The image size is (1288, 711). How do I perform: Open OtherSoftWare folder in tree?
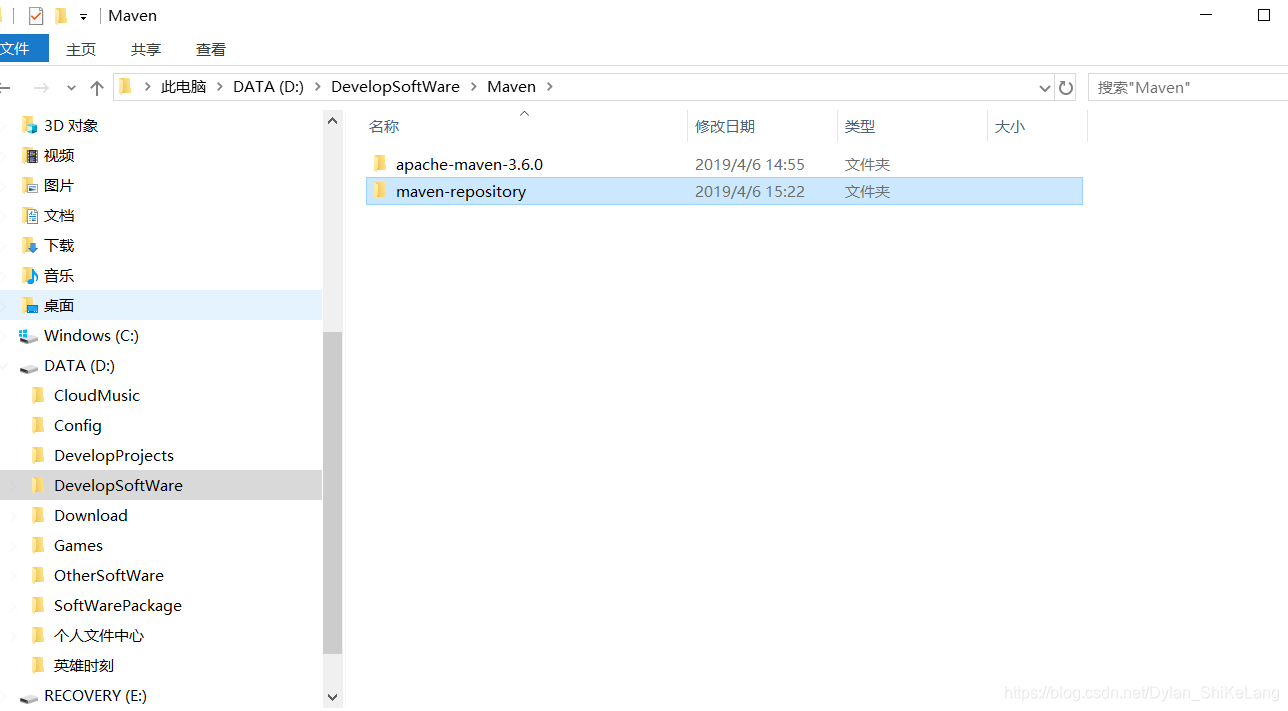click(109, 576)
